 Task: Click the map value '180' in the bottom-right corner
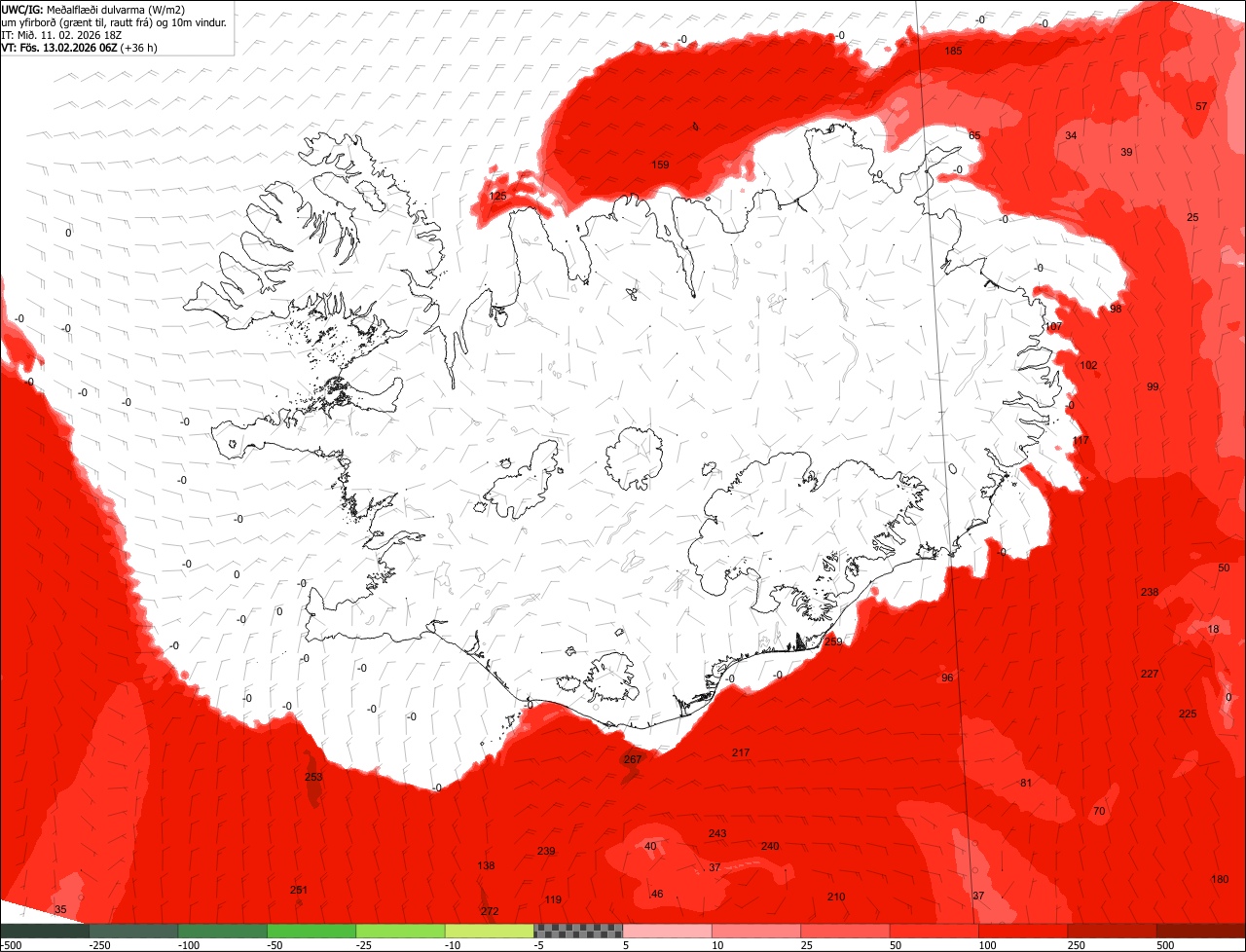tap(1220, 879)
